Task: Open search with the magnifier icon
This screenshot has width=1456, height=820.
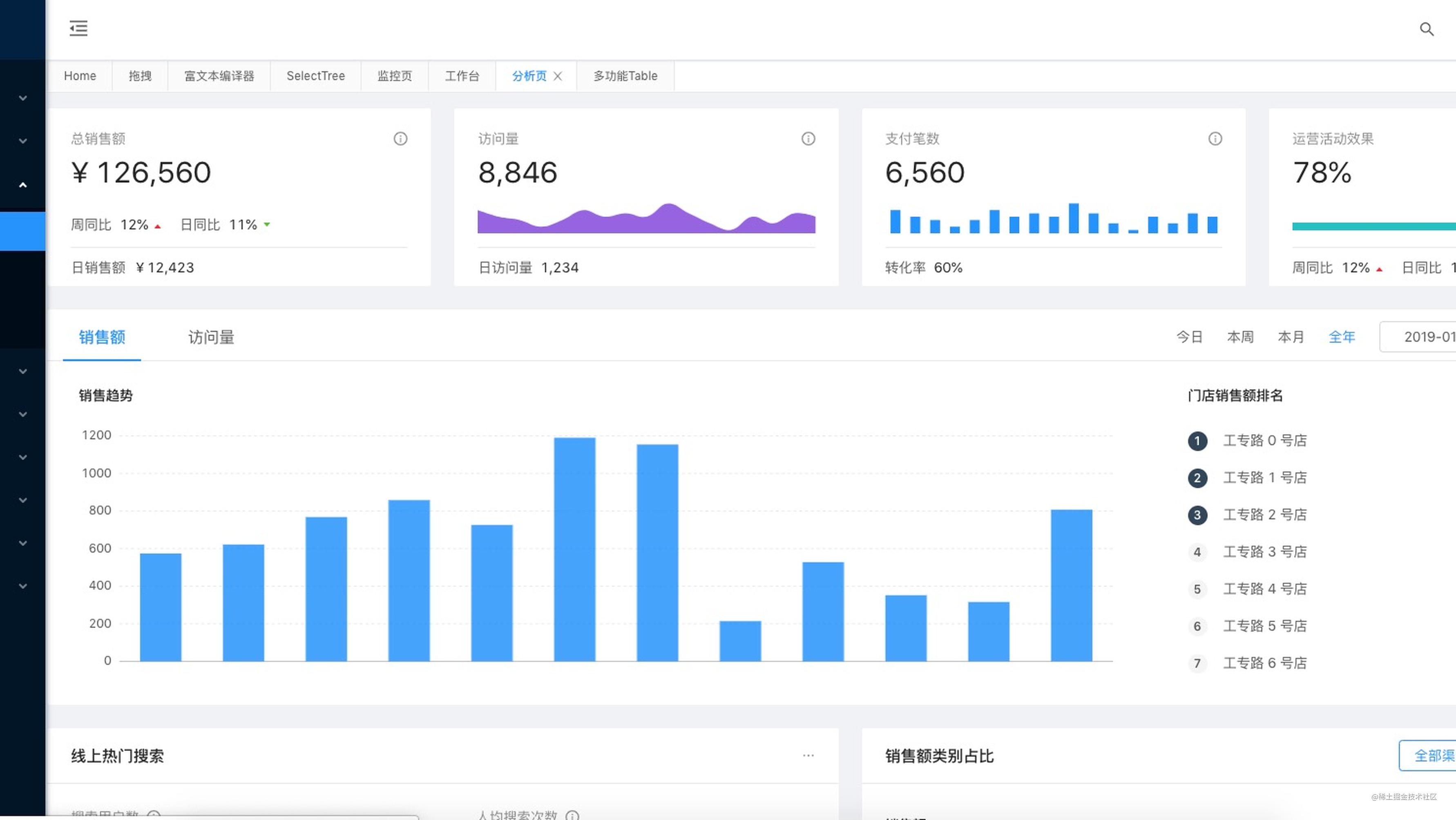Action: click(x=1426, y=29)
